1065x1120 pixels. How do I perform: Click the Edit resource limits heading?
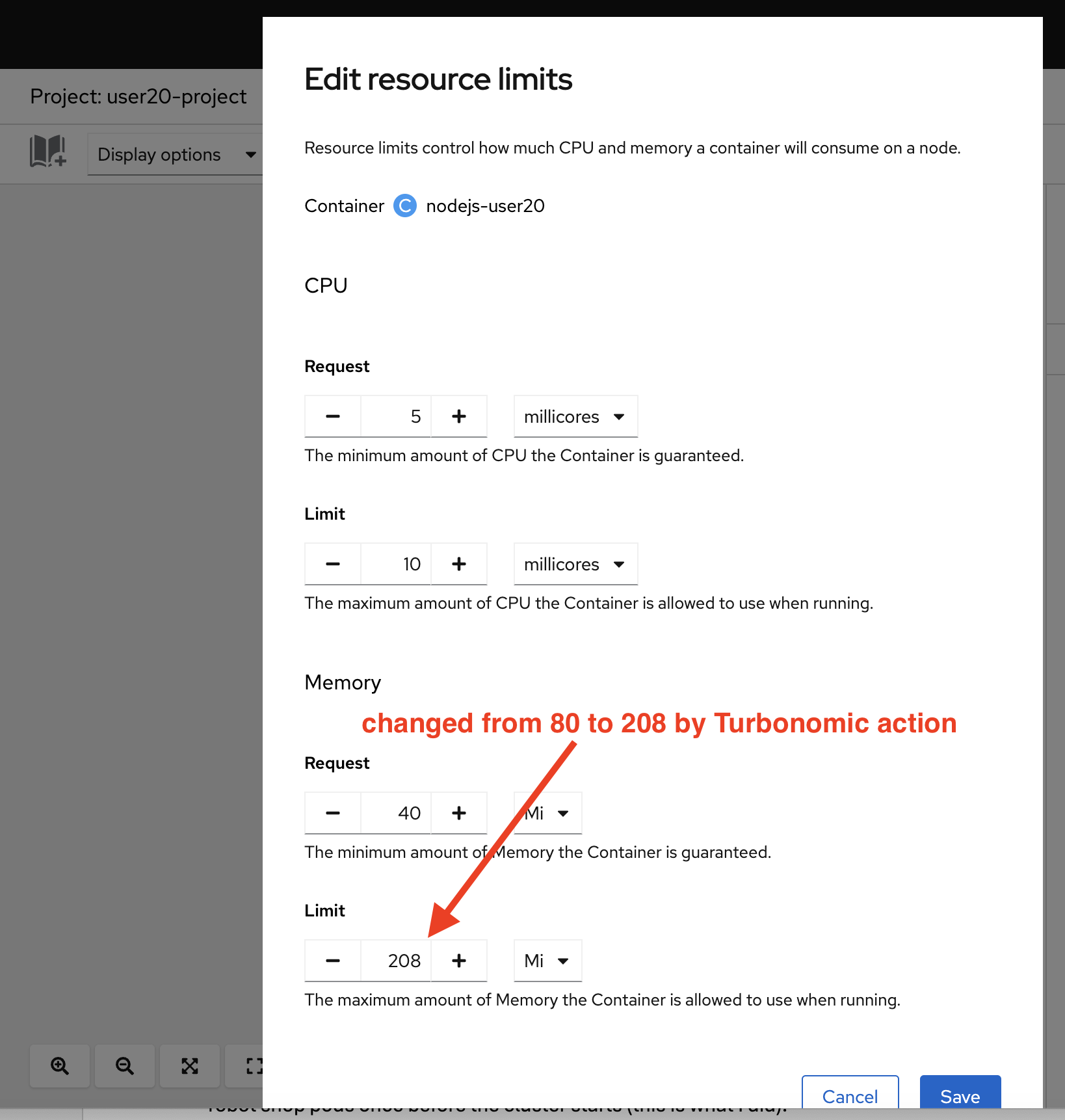pyautogui.click(x=438, y=79)
